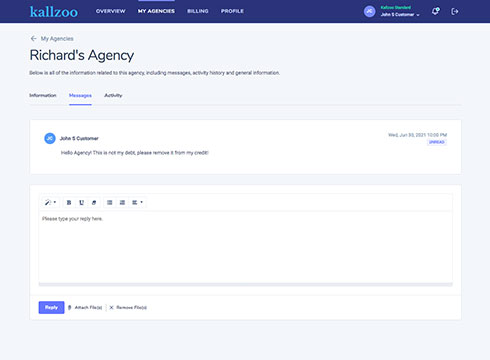Viewport: 490px width, 360px height.
Task: Click the editor's bottom resize bar
Action: [246, 284]
